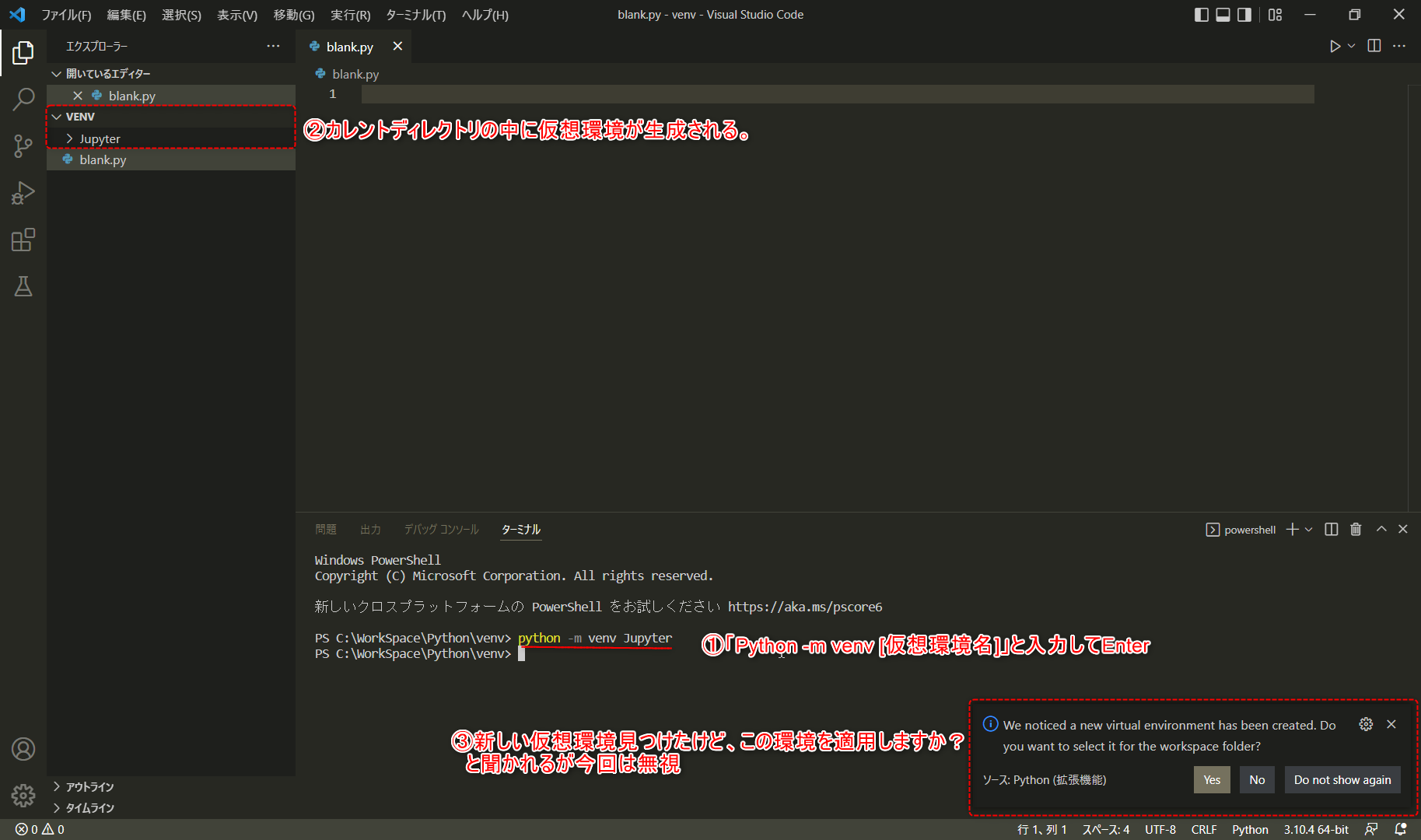Screen dimensions: 1421x840
Task: Open the Source Control view
Action: [x=23, y=146]
